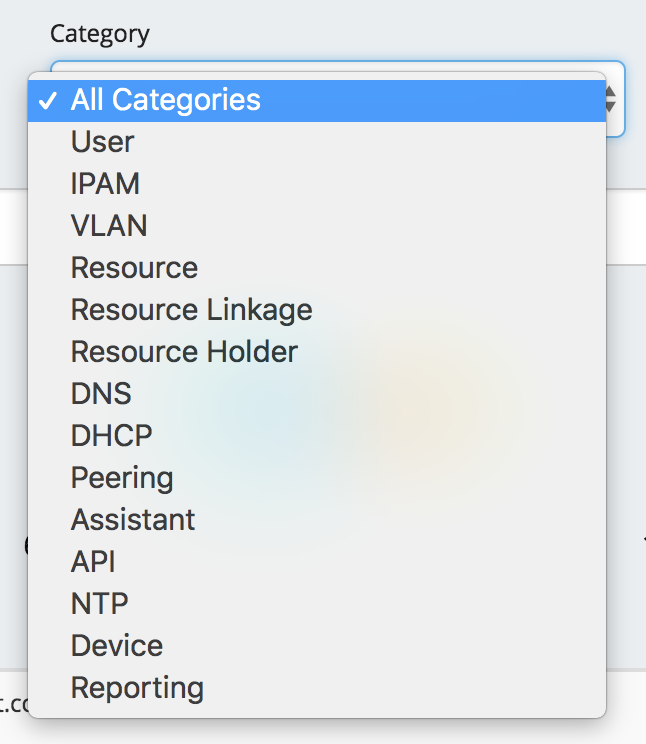Select the API category
The width and height of the screenshot is (646, 744).
pos(93,562)
